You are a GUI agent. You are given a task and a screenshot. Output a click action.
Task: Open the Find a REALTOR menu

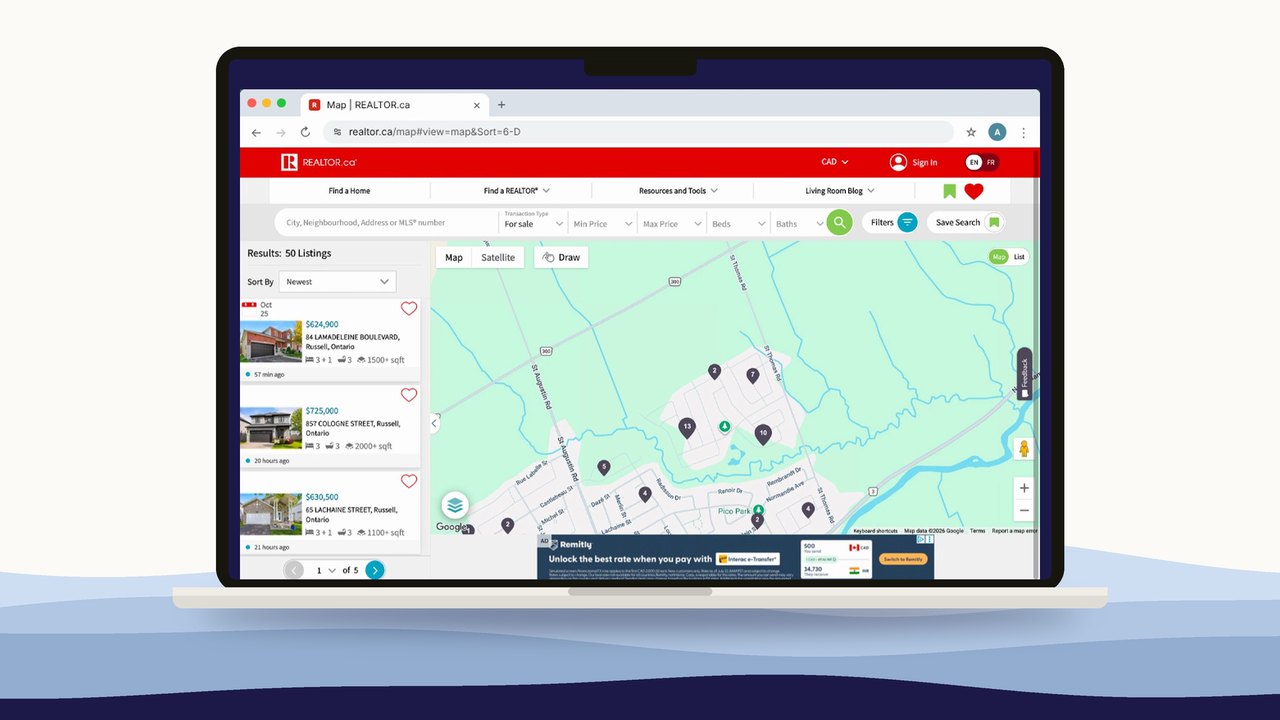click(x=516, y=191)
